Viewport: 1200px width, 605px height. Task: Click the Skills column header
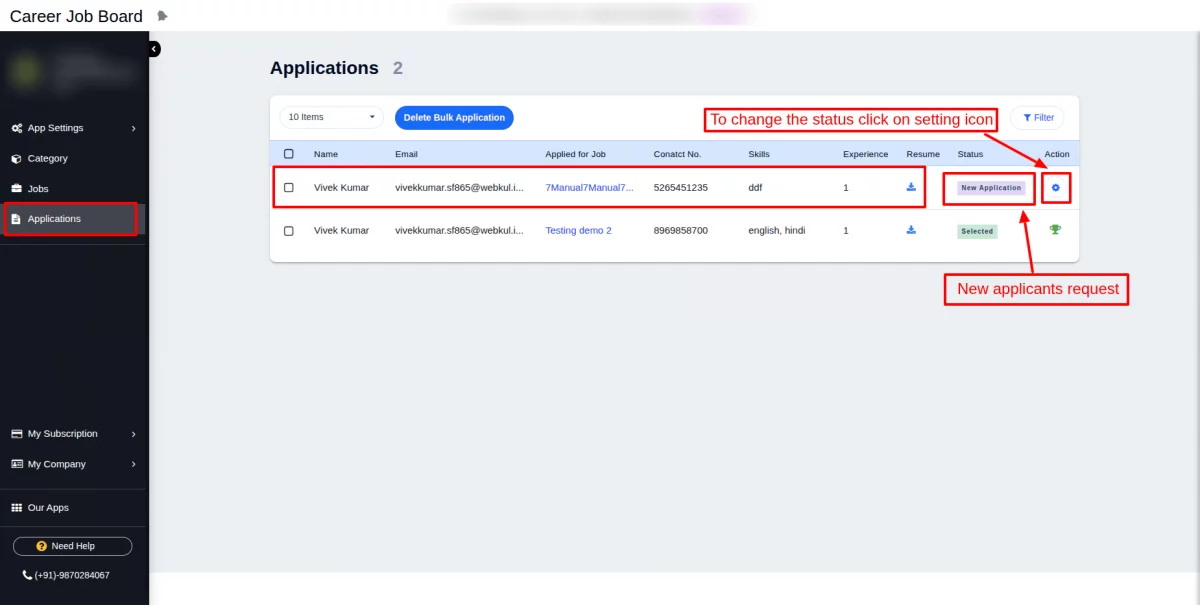tap(759, 154)
